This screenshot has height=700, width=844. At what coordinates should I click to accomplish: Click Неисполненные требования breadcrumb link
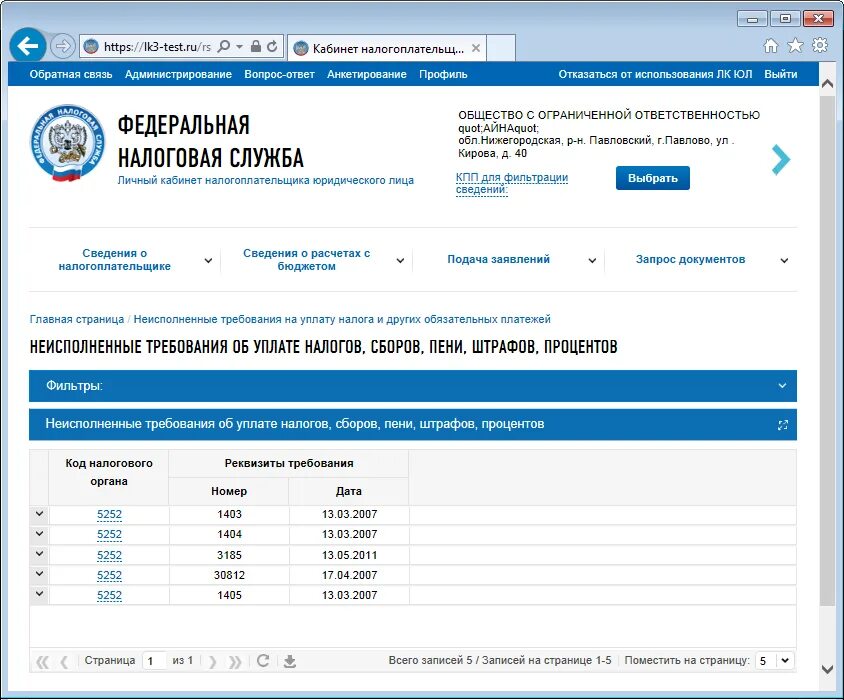pyautogui.click(x=342, y=319)
